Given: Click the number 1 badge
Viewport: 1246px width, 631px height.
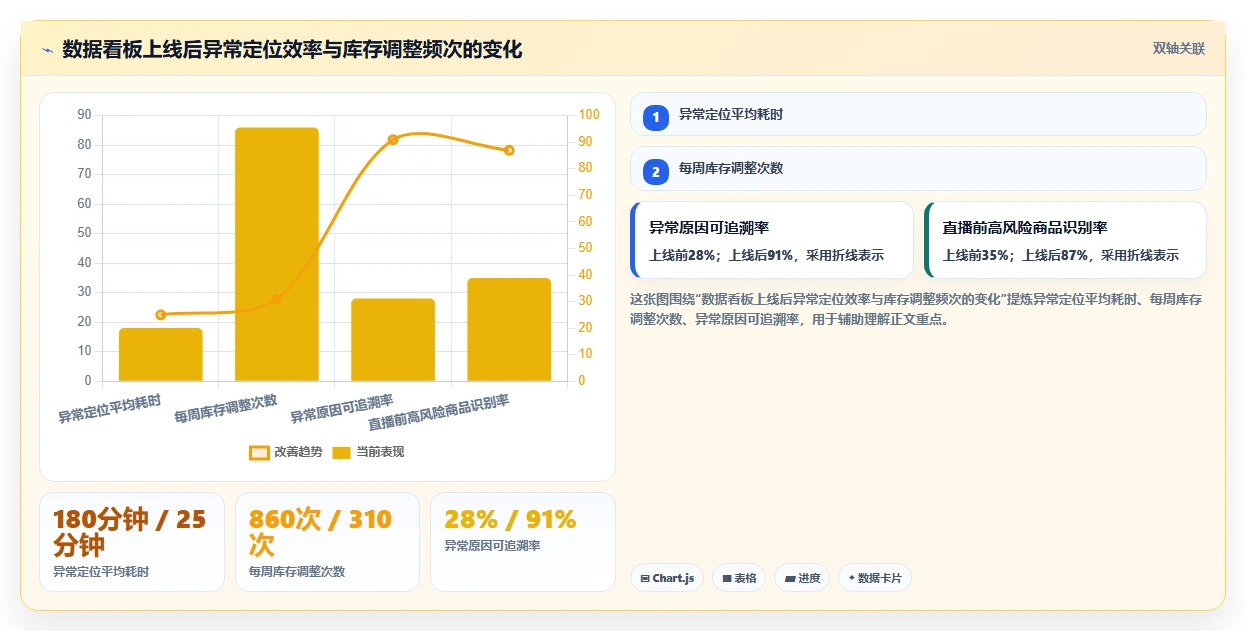Looking at the screenshot, I should 656,118.
